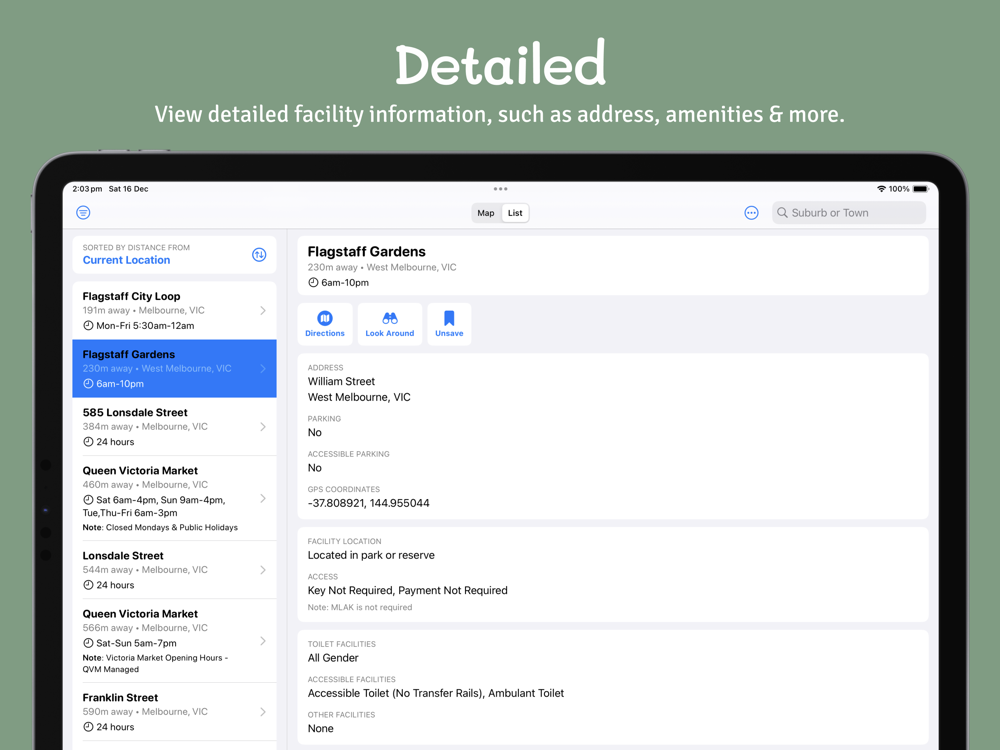Select Flagstaff City Loop in list

[174, 311]
